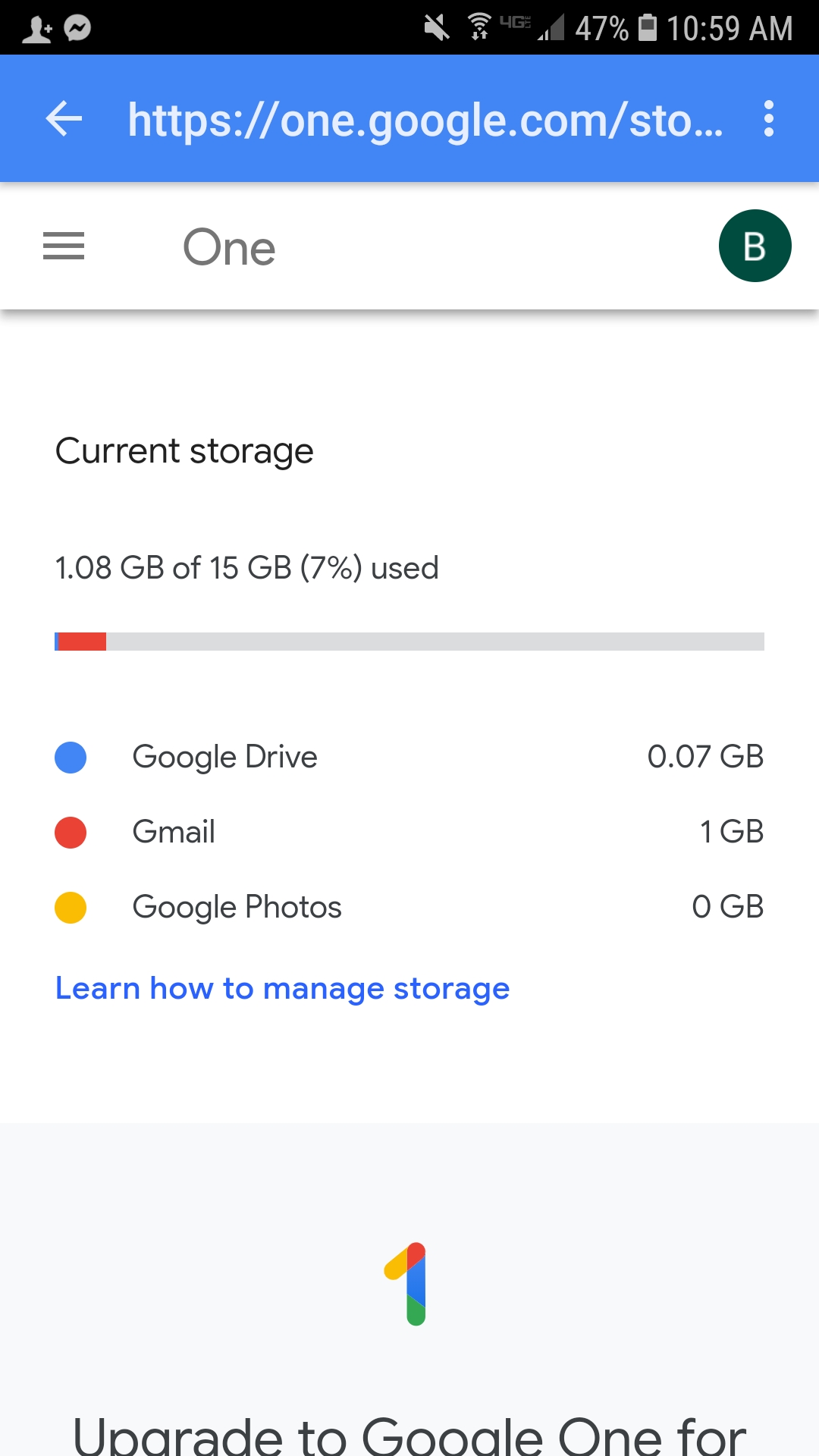Open the three-dot overflow menu
The height and width of the screenshot is (1456, 819).
pos(769,119)
